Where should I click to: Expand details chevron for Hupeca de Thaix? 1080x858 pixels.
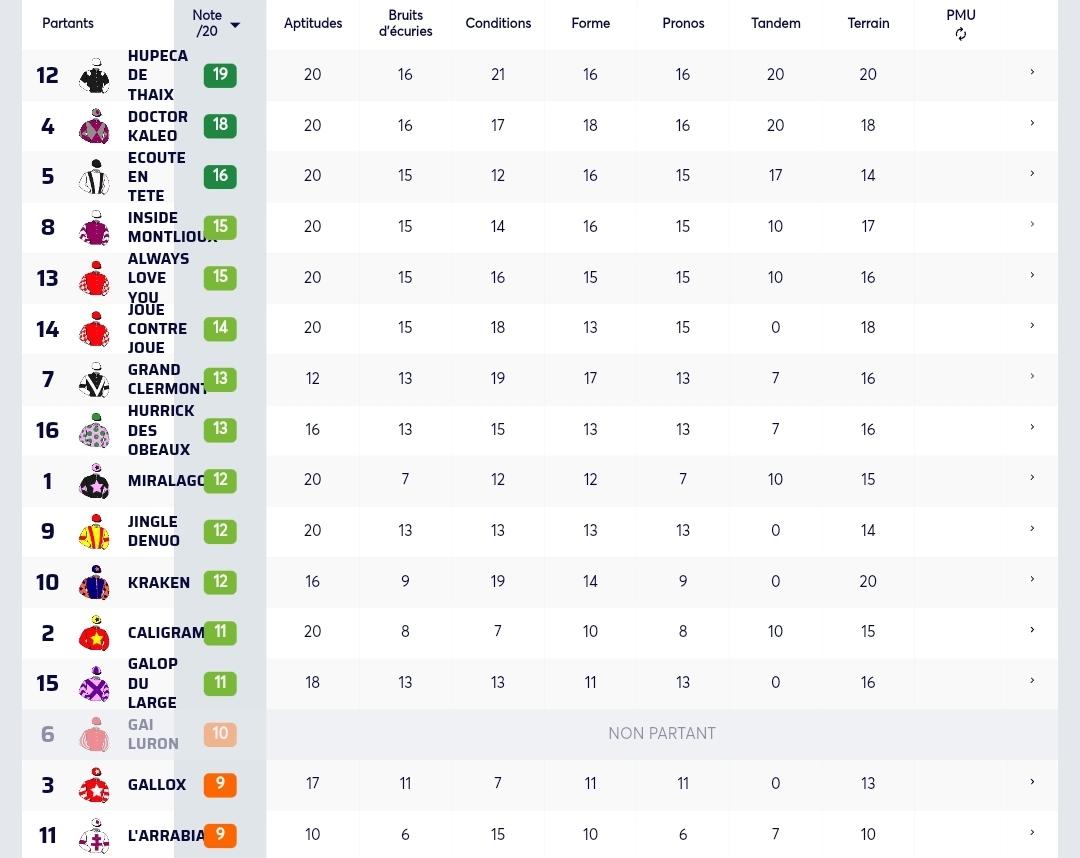coord(1032,72)
